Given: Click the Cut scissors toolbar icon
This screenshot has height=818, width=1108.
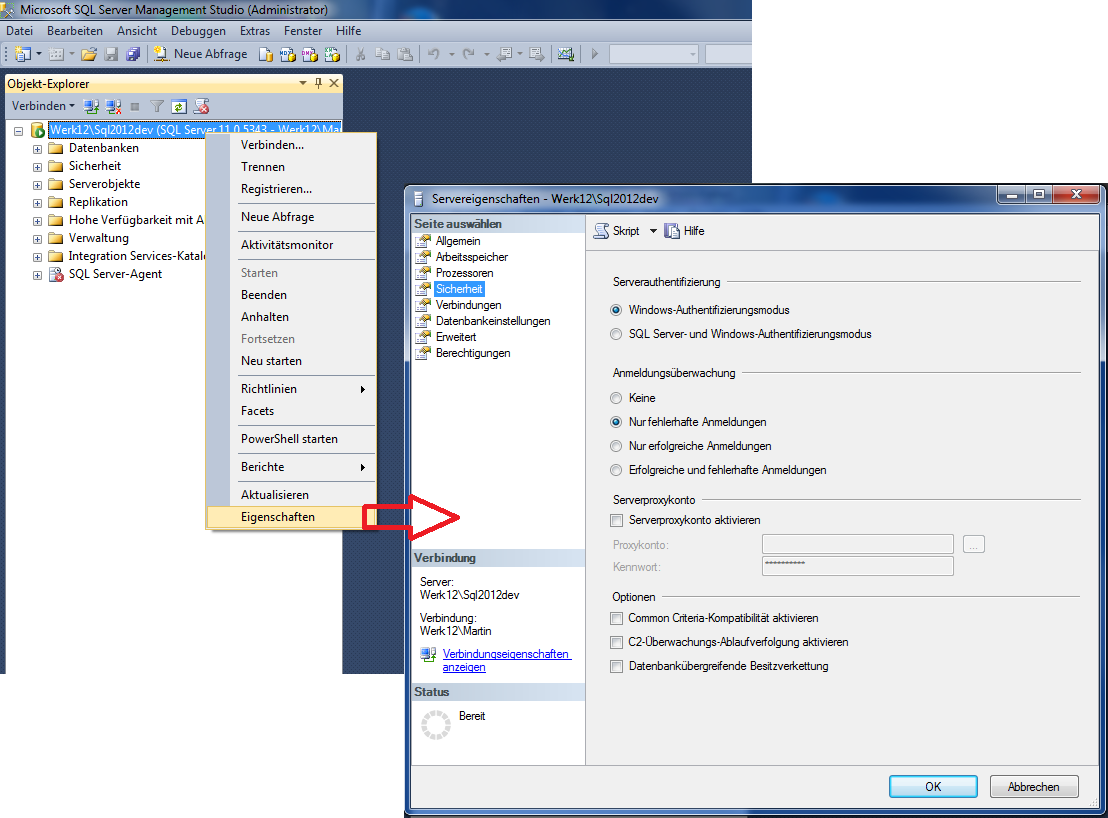Looking at the screenshot, I should (360, 54).
